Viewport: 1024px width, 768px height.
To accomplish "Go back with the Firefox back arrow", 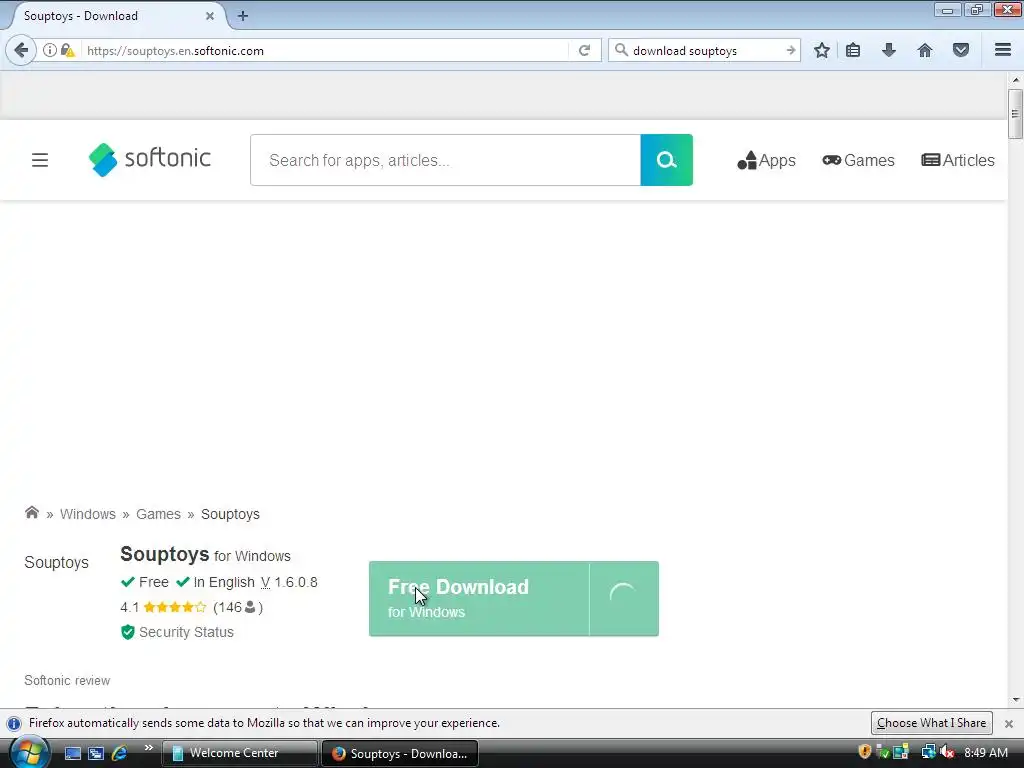I will click(x=21, y=50).
